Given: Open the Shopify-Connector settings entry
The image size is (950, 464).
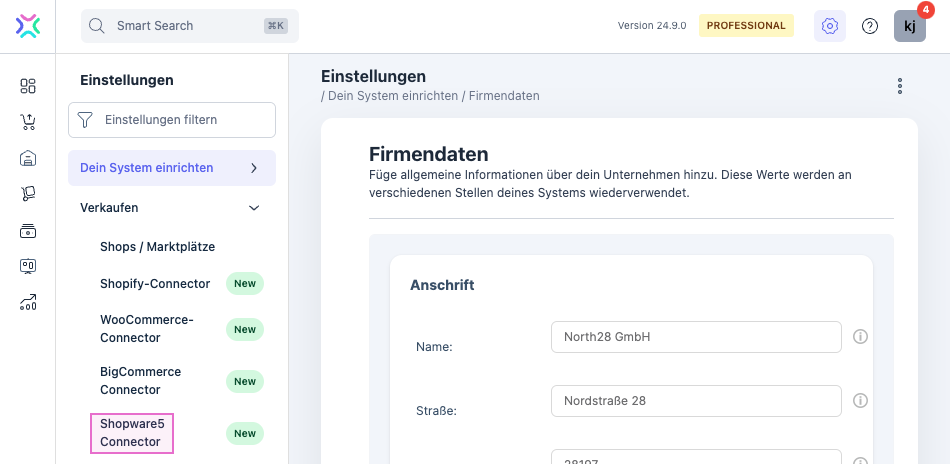Looking at the screenshot, I should click(155, 283).
